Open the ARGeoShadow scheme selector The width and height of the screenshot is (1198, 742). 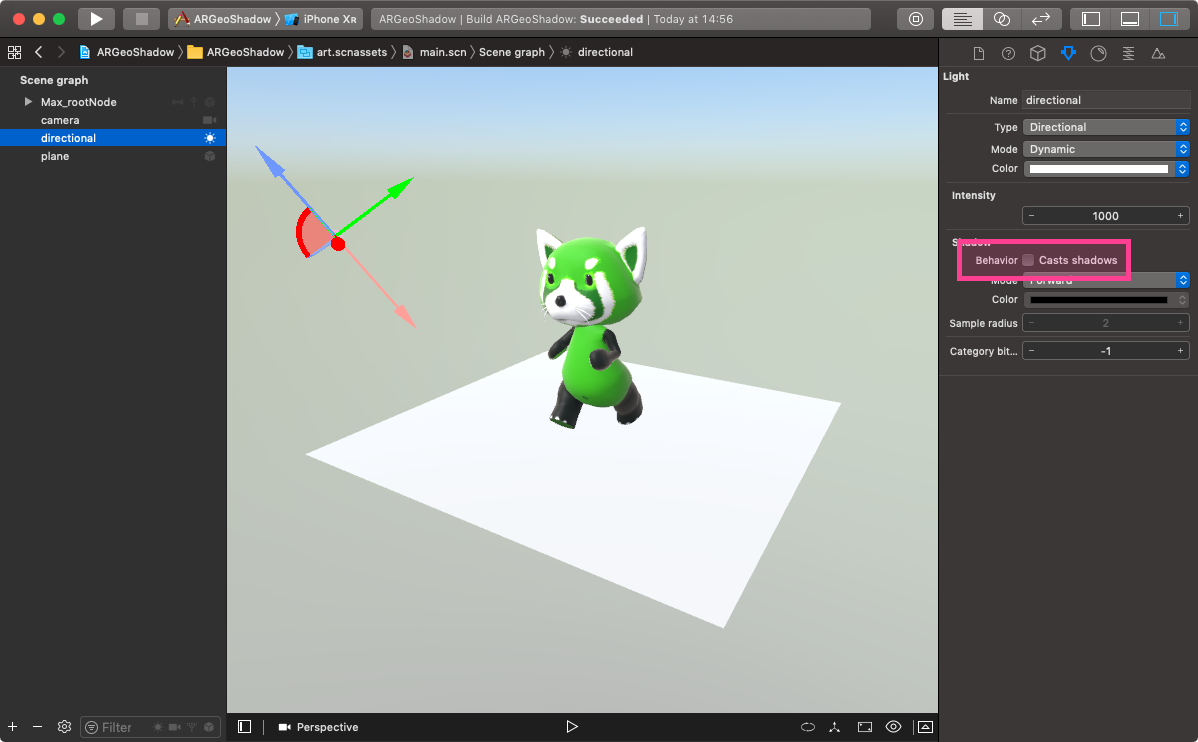[x=223, y=19]
